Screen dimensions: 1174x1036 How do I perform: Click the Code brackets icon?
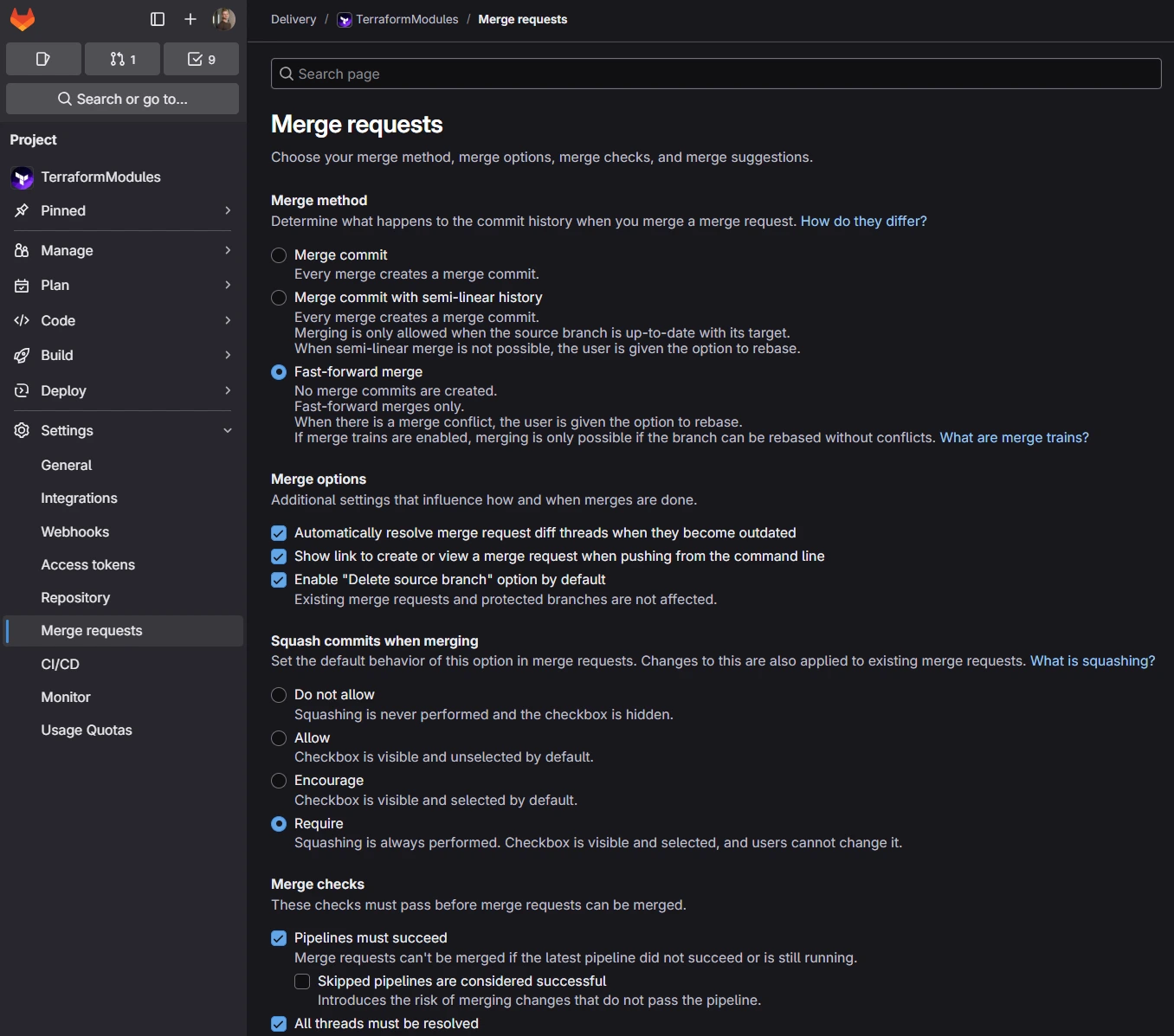pos(22,320)
